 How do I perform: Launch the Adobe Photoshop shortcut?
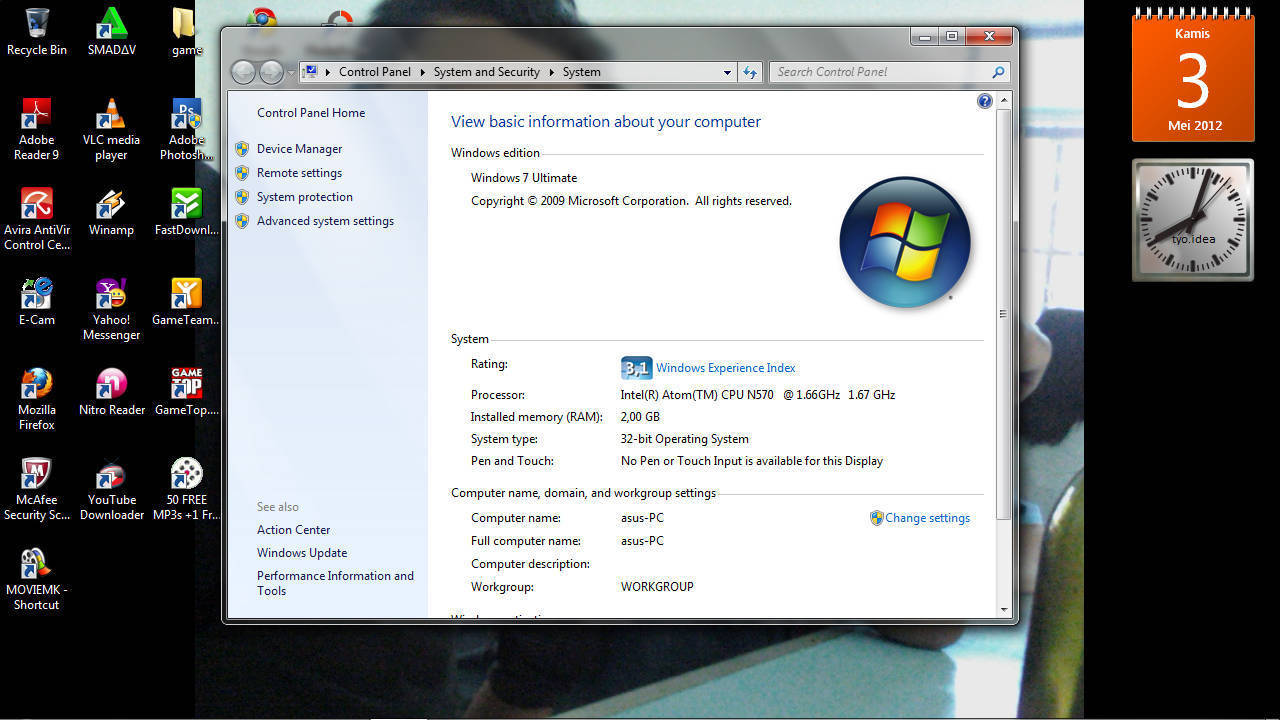tap(186, 129)
